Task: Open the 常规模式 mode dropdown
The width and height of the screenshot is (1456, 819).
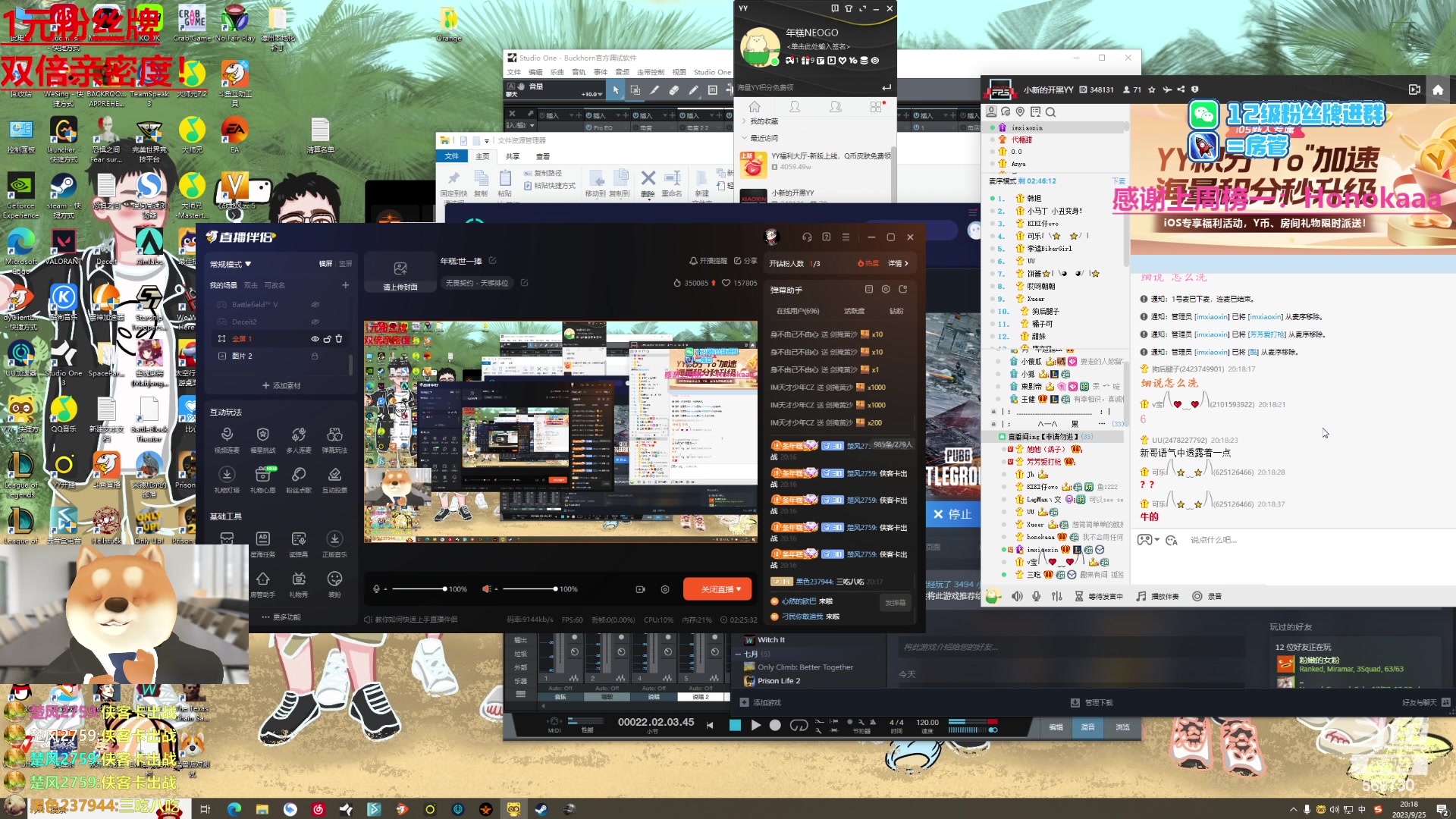Action: [231, 265]
